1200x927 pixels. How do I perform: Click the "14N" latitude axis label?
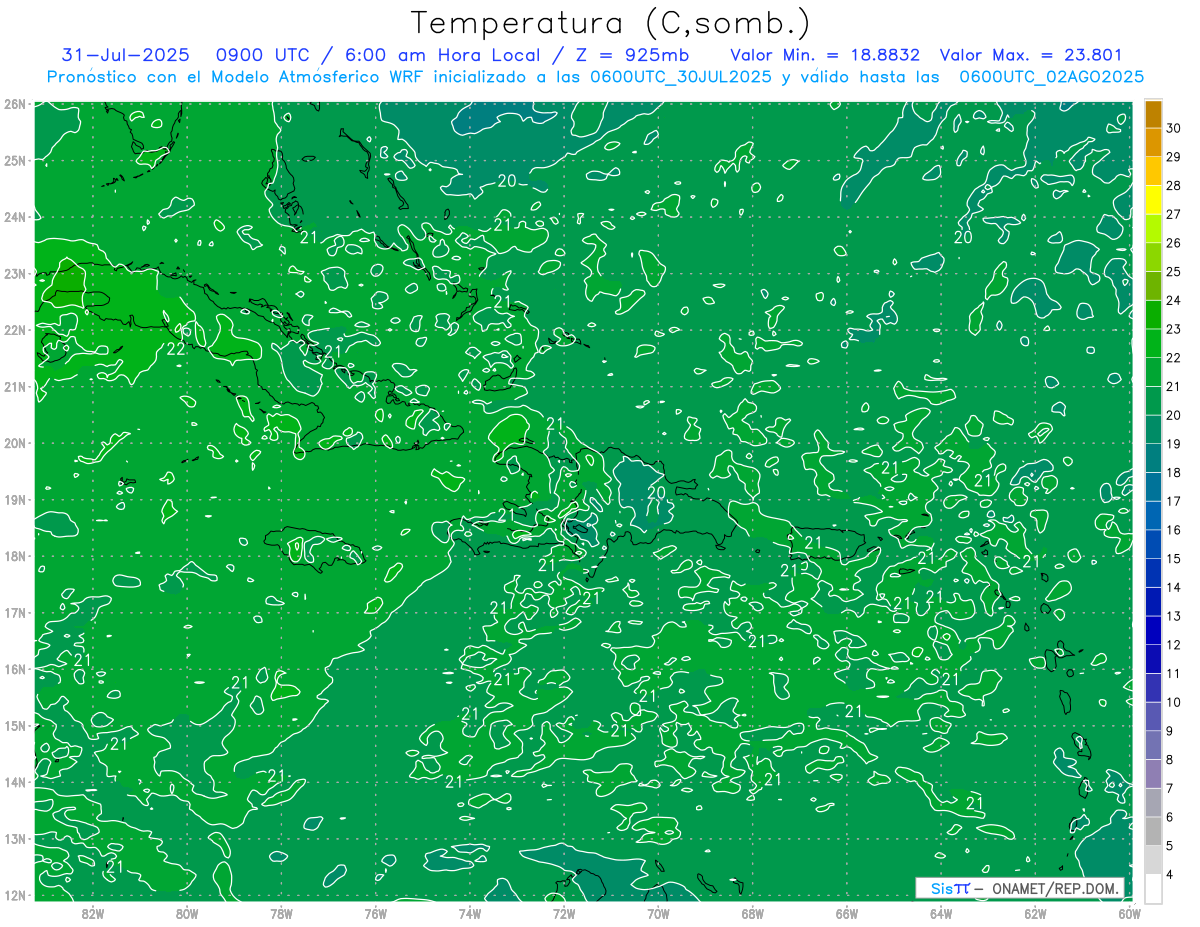click(14, 782)
